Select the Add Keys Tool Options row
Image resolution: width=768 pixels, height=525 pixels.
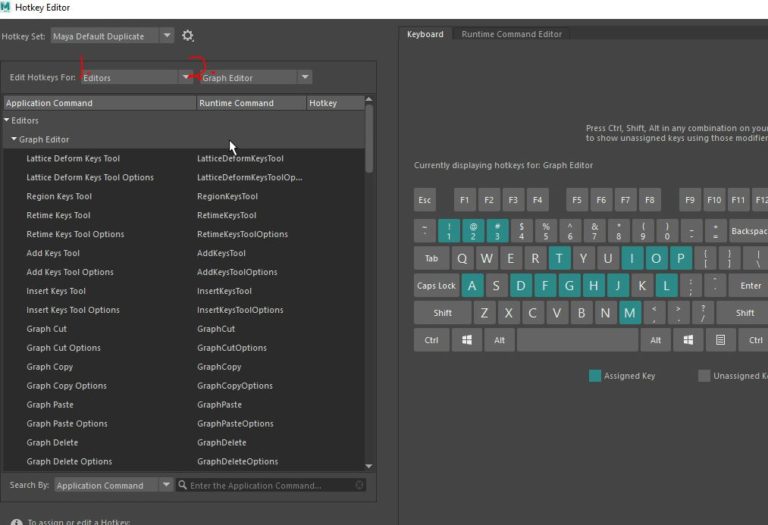click(184, 272)
